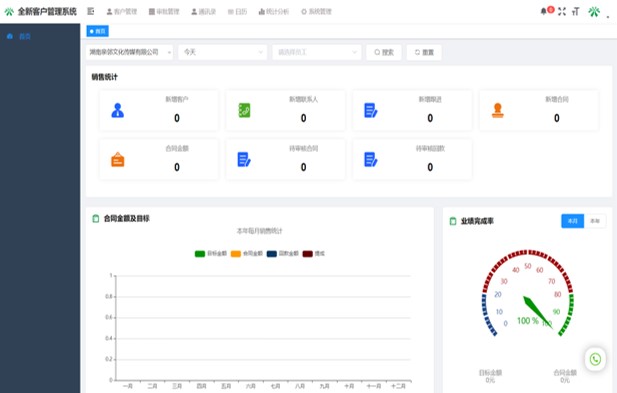This screenshot has height=393, width=617.
Task: Open the 系统管理 top menu
Action: pos(316,12)
